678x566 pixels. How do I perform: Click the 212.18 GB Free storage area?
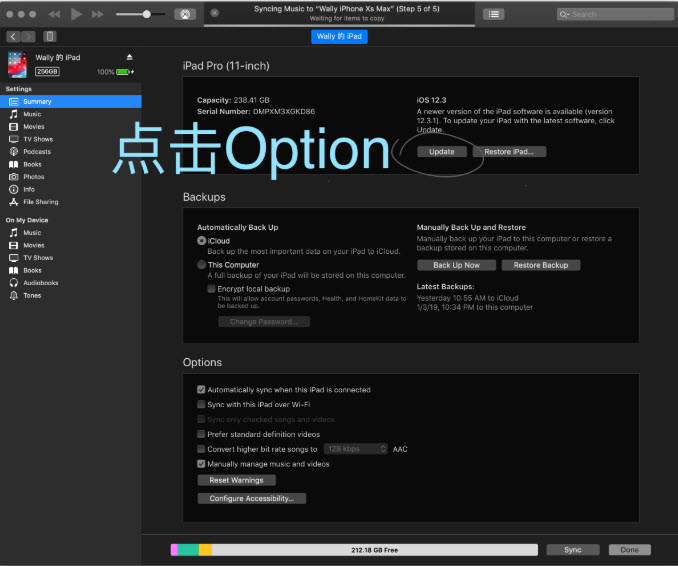[x=374, y=550]
